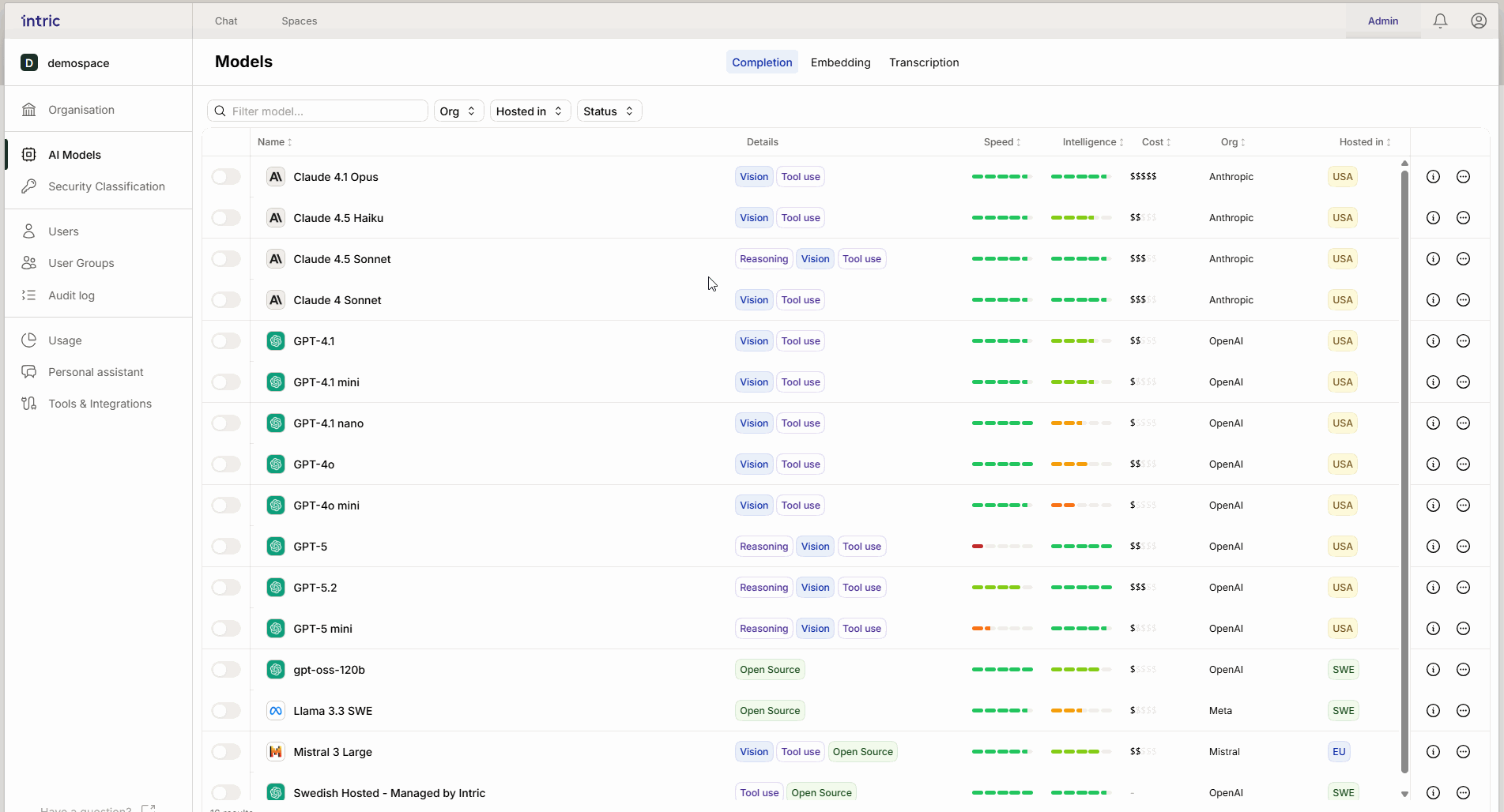Switch to the Transcription tab
The width and height of the screenshot is (1504, 812).
[923, 62]
